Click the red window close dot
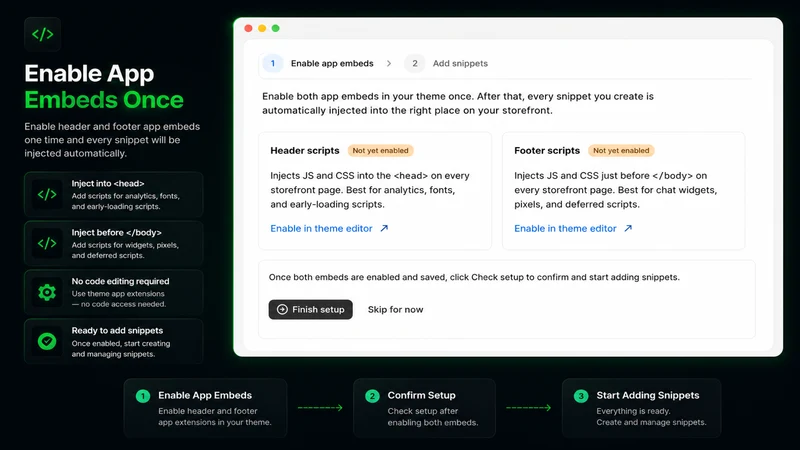 [x=248, y=28]
